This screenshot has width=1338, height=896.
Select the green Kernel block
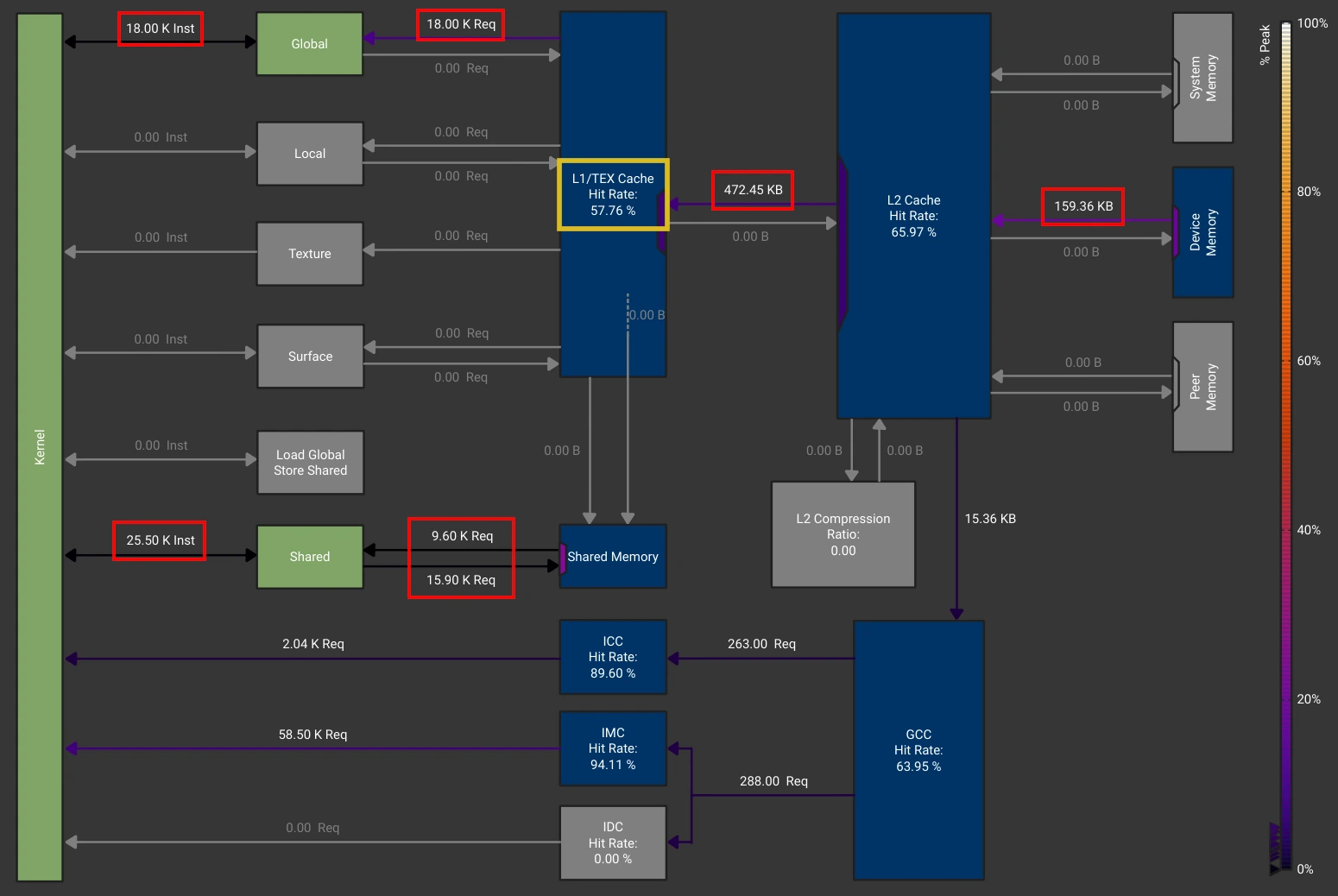[40, 447]
